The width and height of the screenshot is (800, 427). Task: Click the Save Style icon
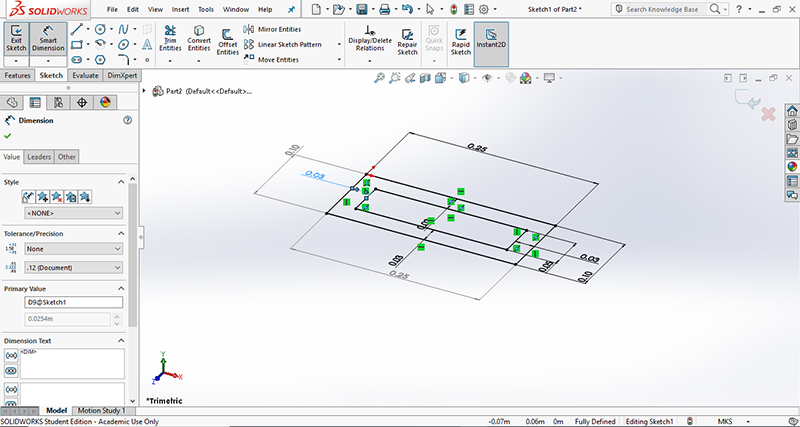71,196
